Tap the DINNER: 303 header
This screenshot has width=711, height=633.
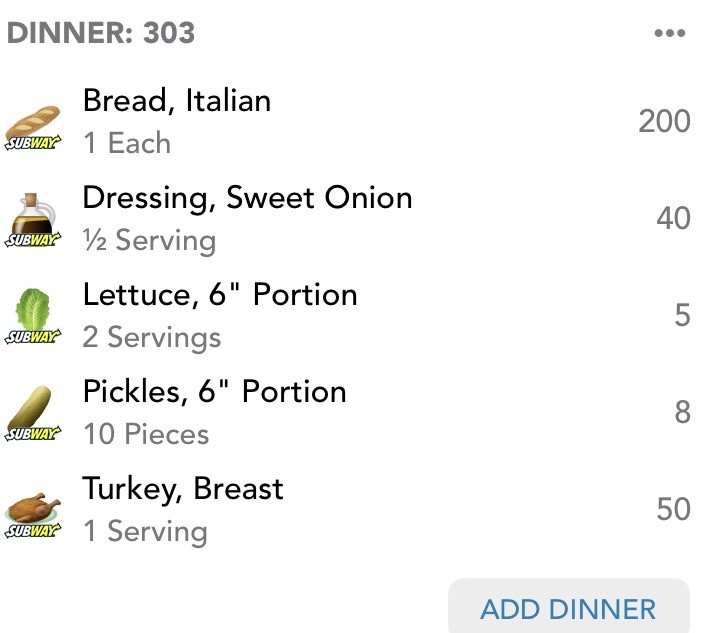[101, 33]
